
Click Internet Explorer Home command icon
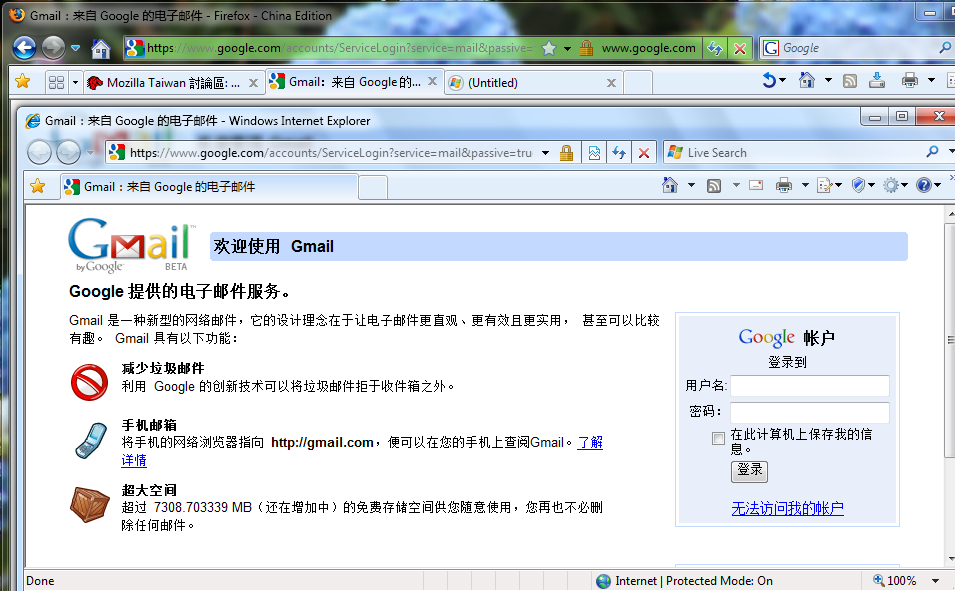(x=670, y=185)
